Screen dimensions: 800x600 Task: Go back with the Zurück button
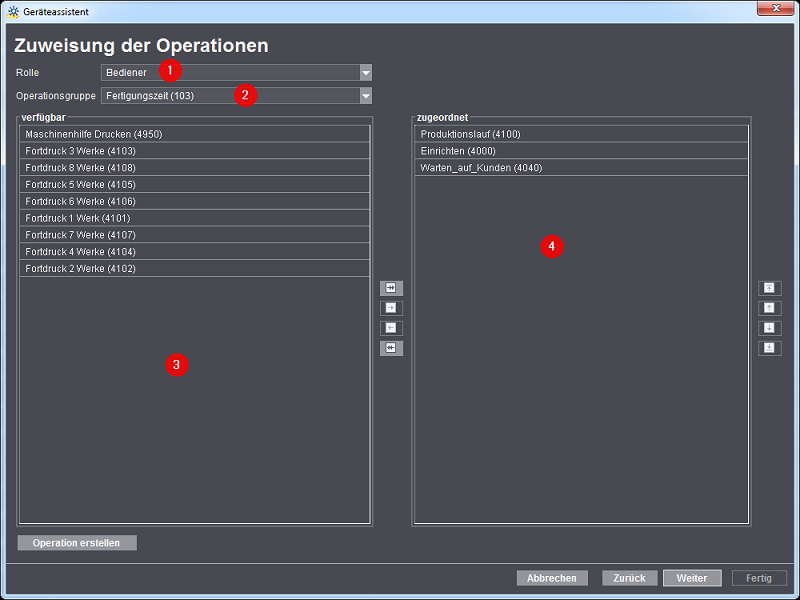[630, 578]
